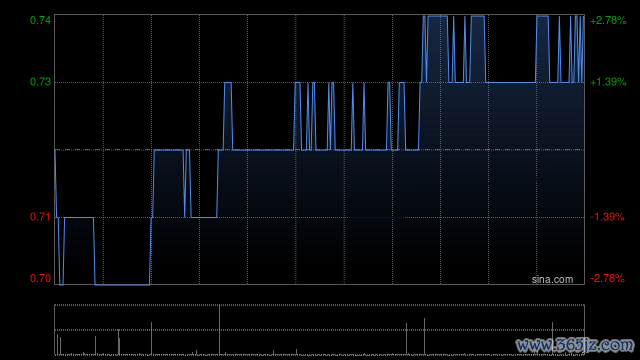Click the -2.78% percentage label
The image size is (640, 360).
tap(607, 278)
